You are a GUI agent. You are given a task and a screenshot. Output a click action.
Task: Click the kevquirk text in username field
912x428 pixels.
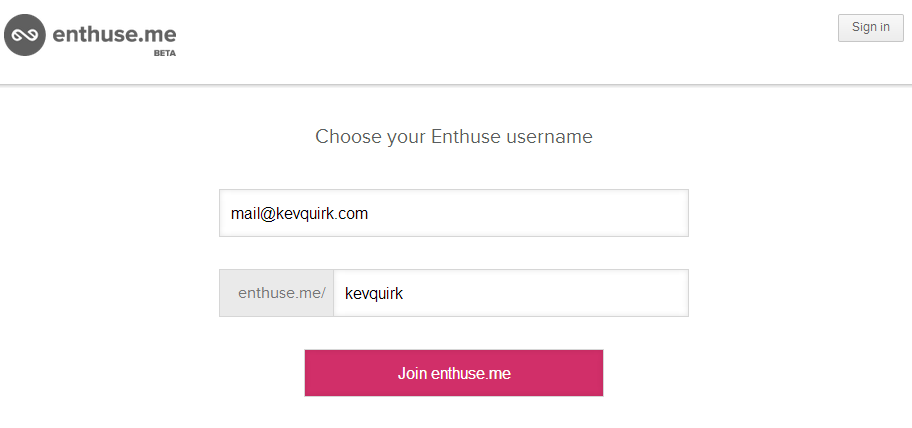pos(373,293)
